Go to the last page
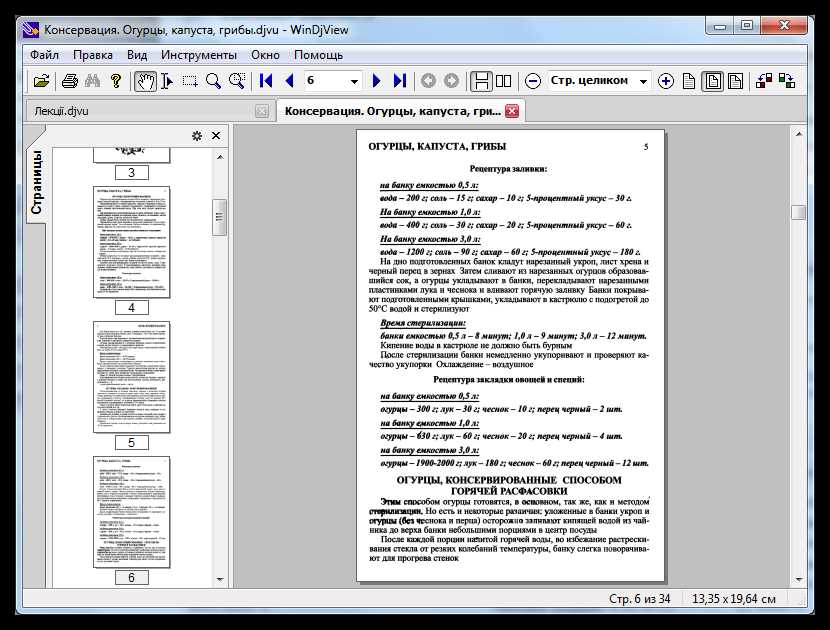The image size is (830, 630). click(x=400, y=81)
